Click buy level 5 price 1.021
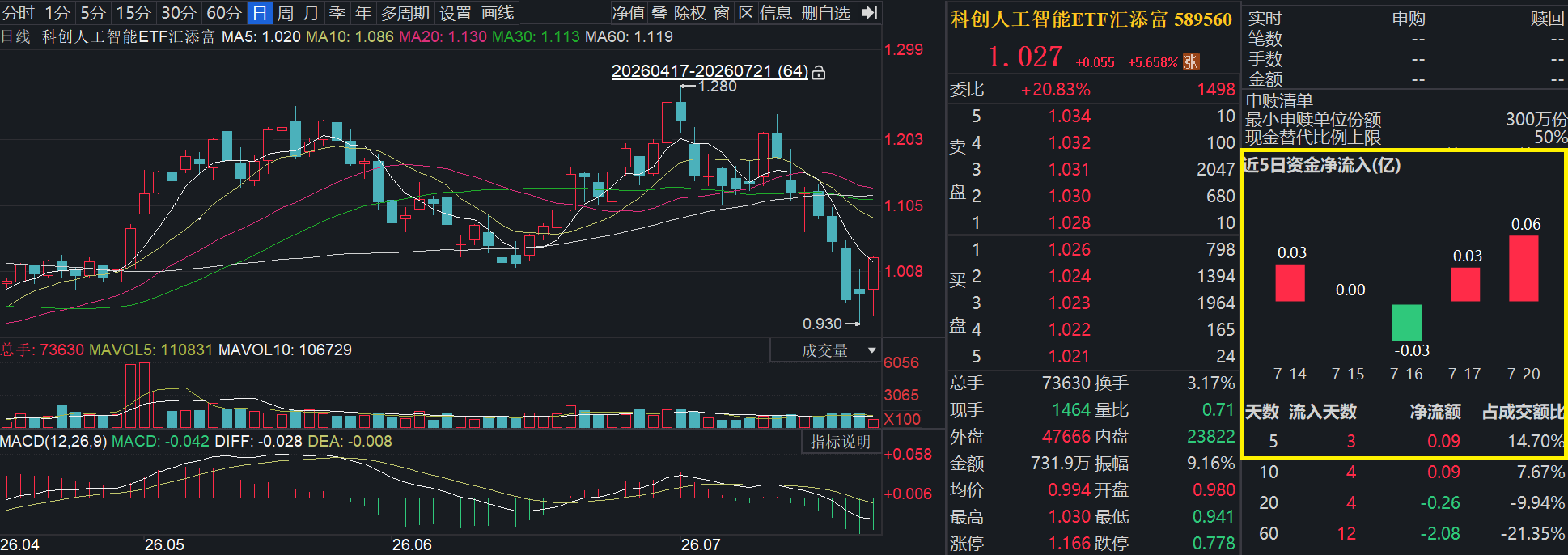 [x=1070, y=356]
